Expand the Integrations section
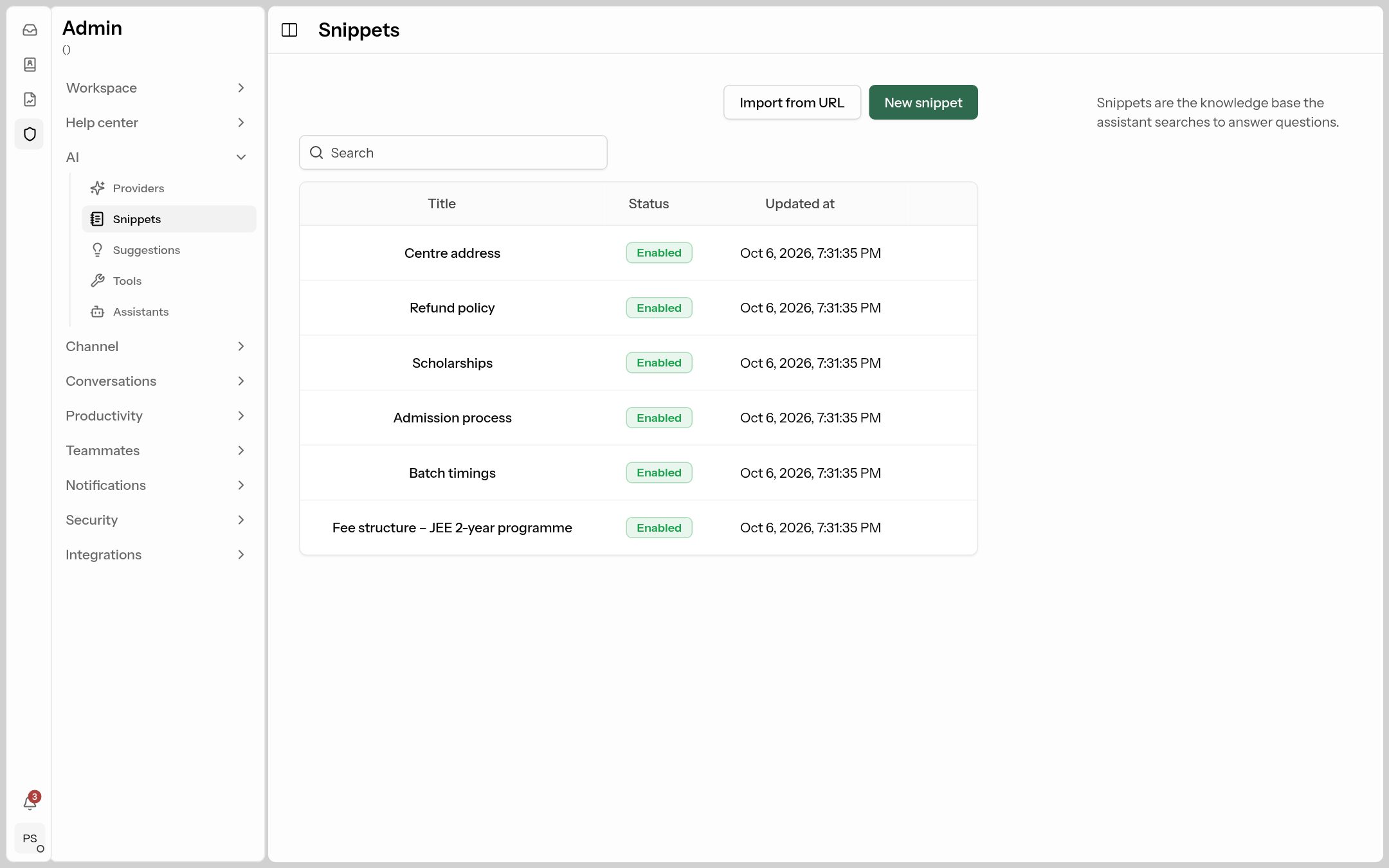Image resolution: width=1389 pixels, height=868 pixels. pos(156,555)
